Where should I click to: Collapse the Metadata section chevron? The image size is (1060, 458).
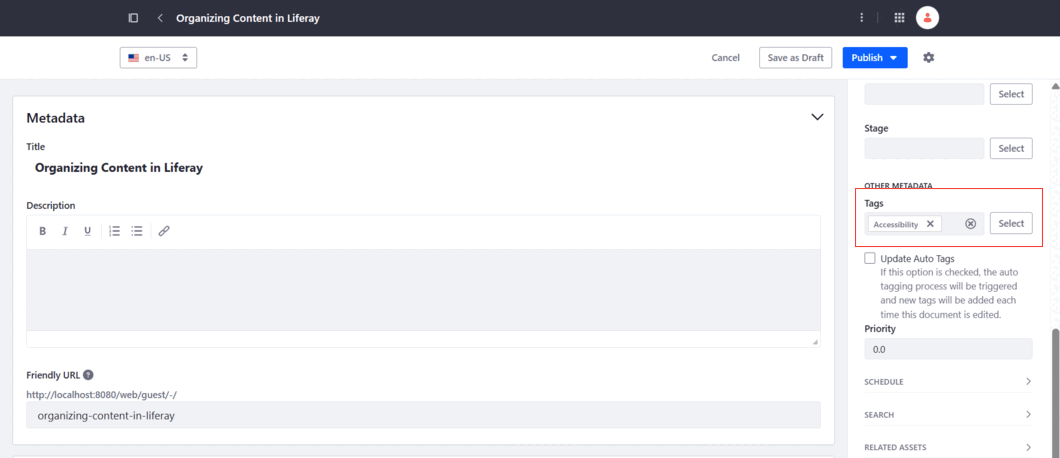[817, 117]
